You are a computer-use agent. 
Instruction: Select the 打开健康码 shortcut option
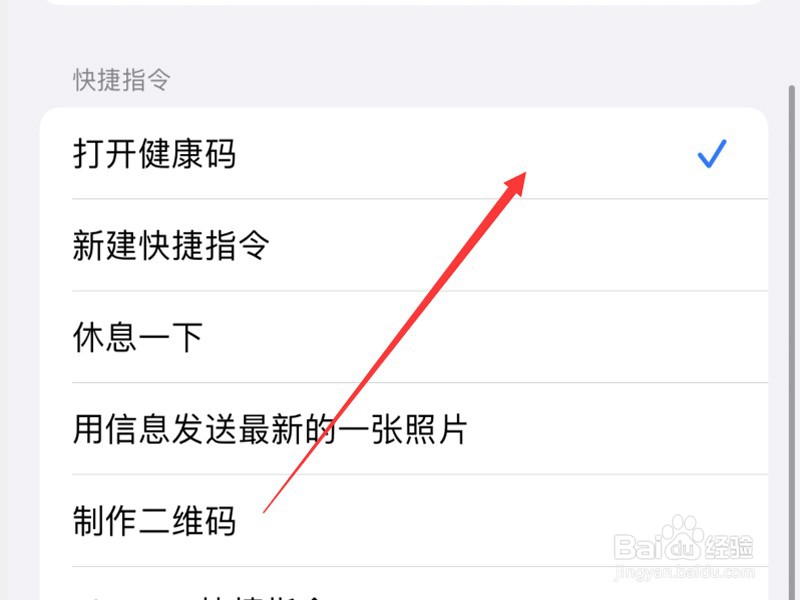[x=404, y=154]
